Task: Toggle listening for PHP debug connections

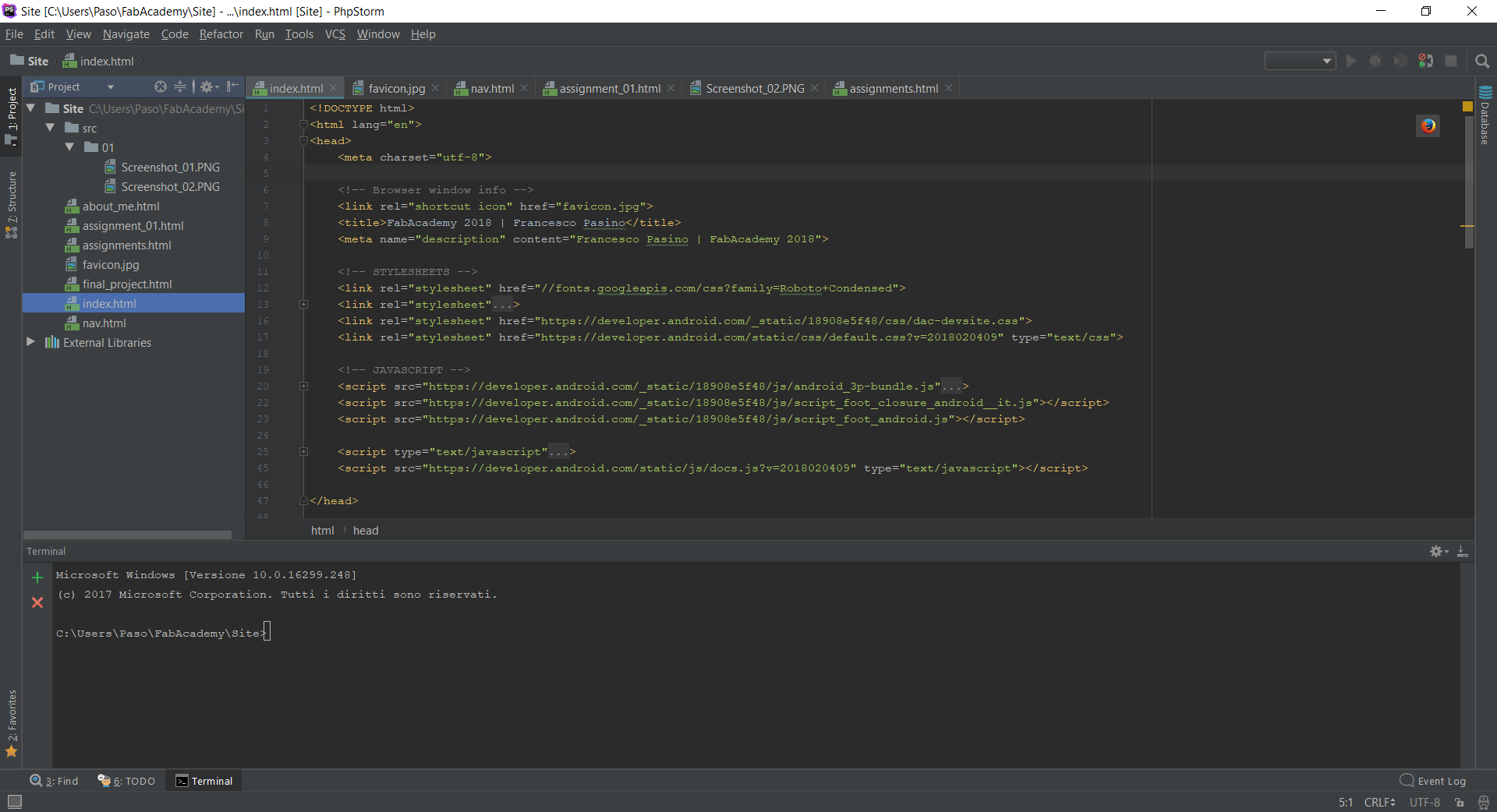Action: click(1426, 61)
